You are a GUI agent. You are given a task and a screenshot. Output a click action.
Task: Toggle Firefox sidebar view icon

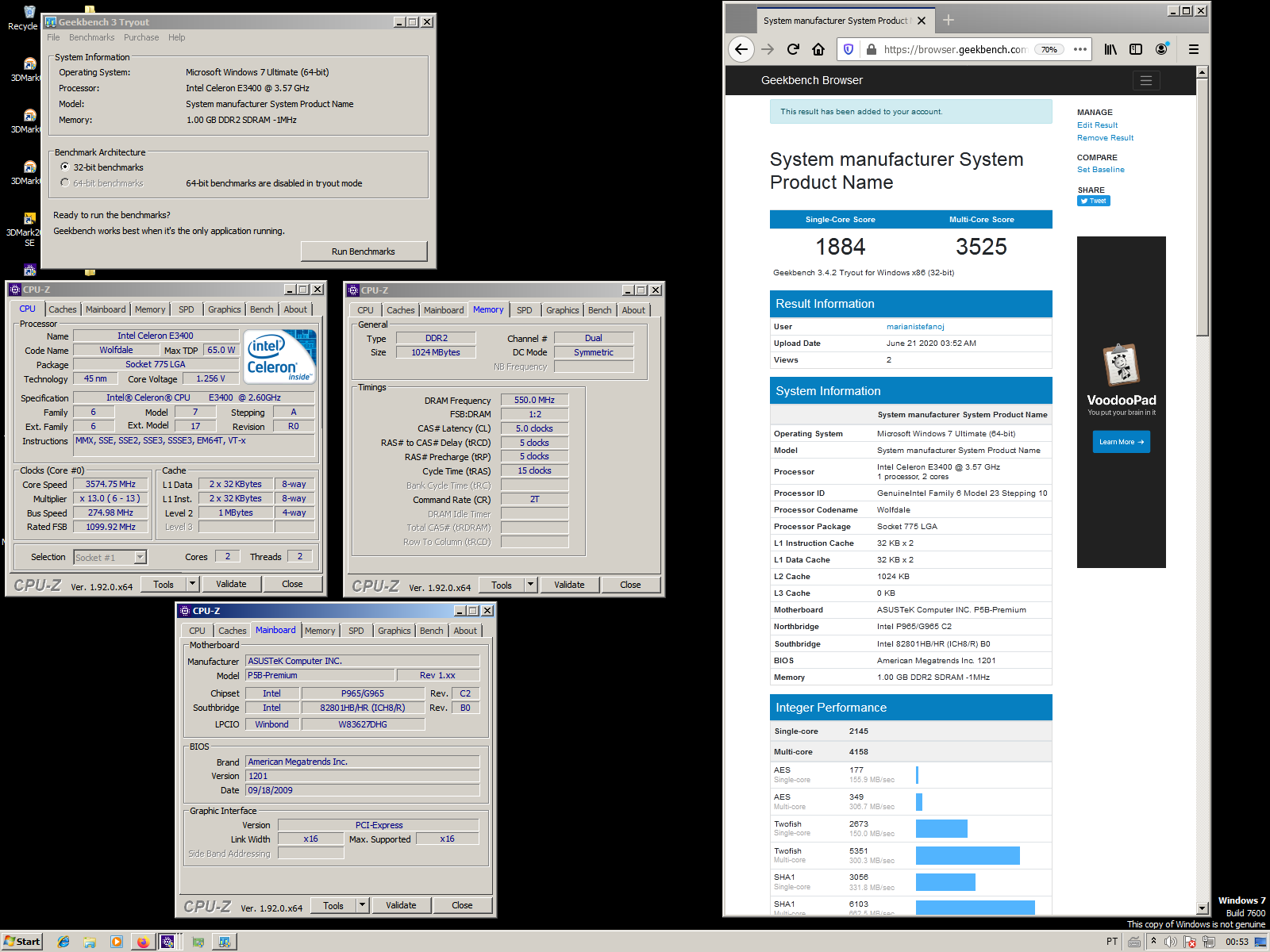[1136, 49]
